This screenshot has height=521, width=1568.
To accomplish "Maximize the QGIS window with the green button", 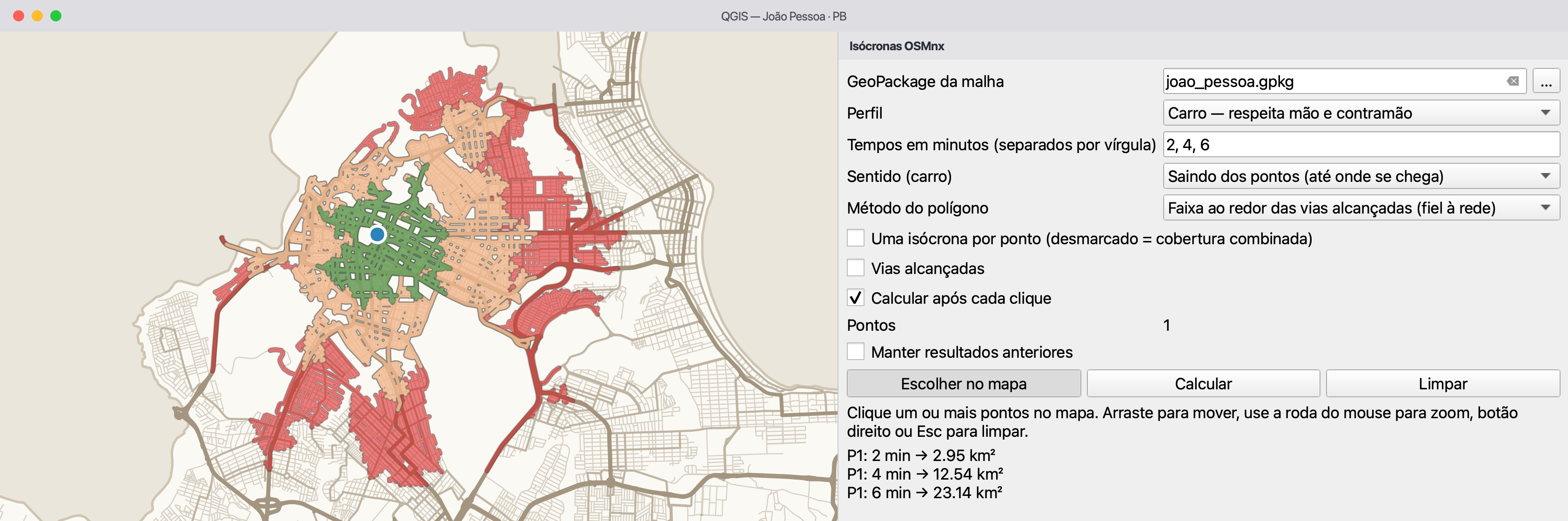I will (x=56, y=16).
